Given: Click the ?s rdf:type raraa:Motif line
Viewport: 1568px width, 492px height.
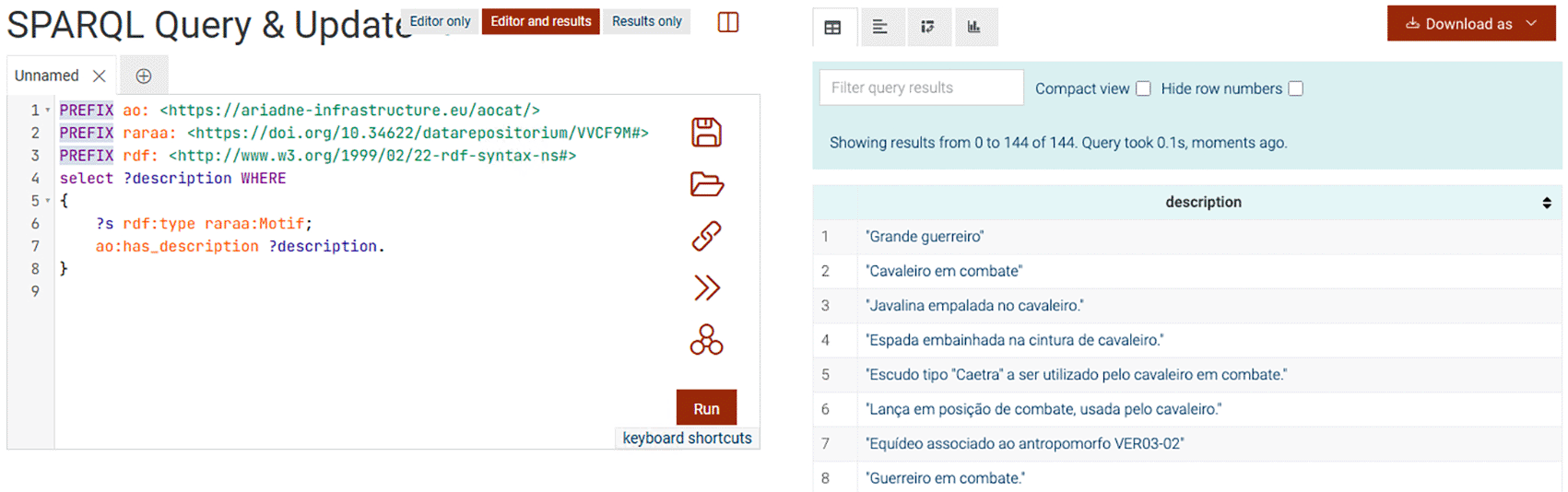Looking at the screenshot, I should coord(204,224).
